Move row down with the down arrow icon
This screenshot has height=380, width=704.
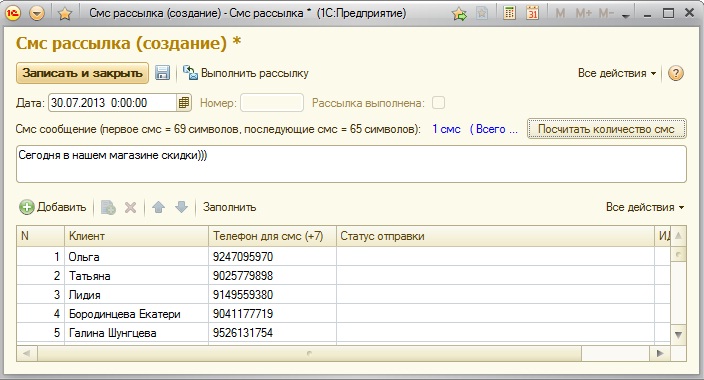pyautogui.click(x=181, y=207)
